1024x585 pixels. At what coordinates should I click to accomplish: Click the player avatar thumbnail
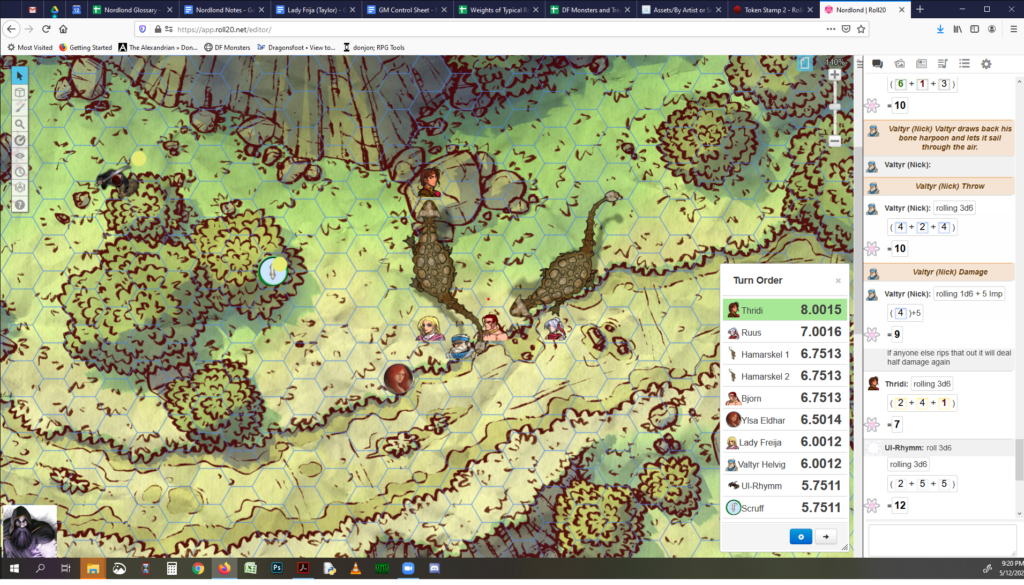pos(29,531)
